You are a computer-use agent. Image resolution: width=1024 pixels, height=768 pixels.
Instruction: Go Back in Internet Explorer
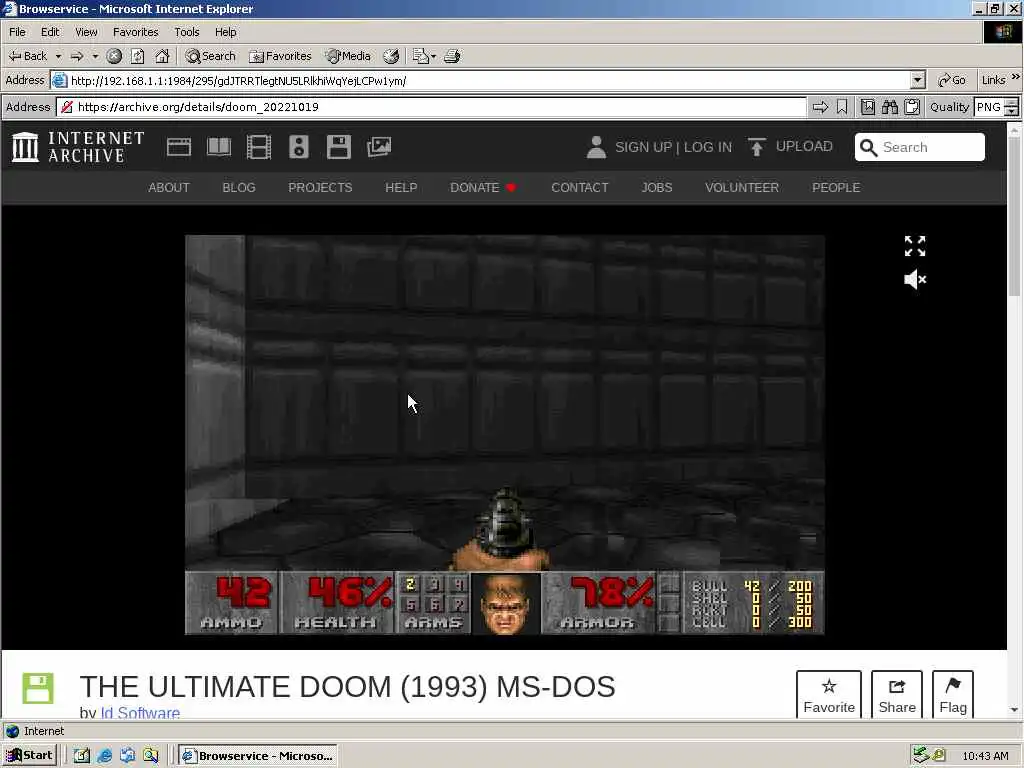27,56
